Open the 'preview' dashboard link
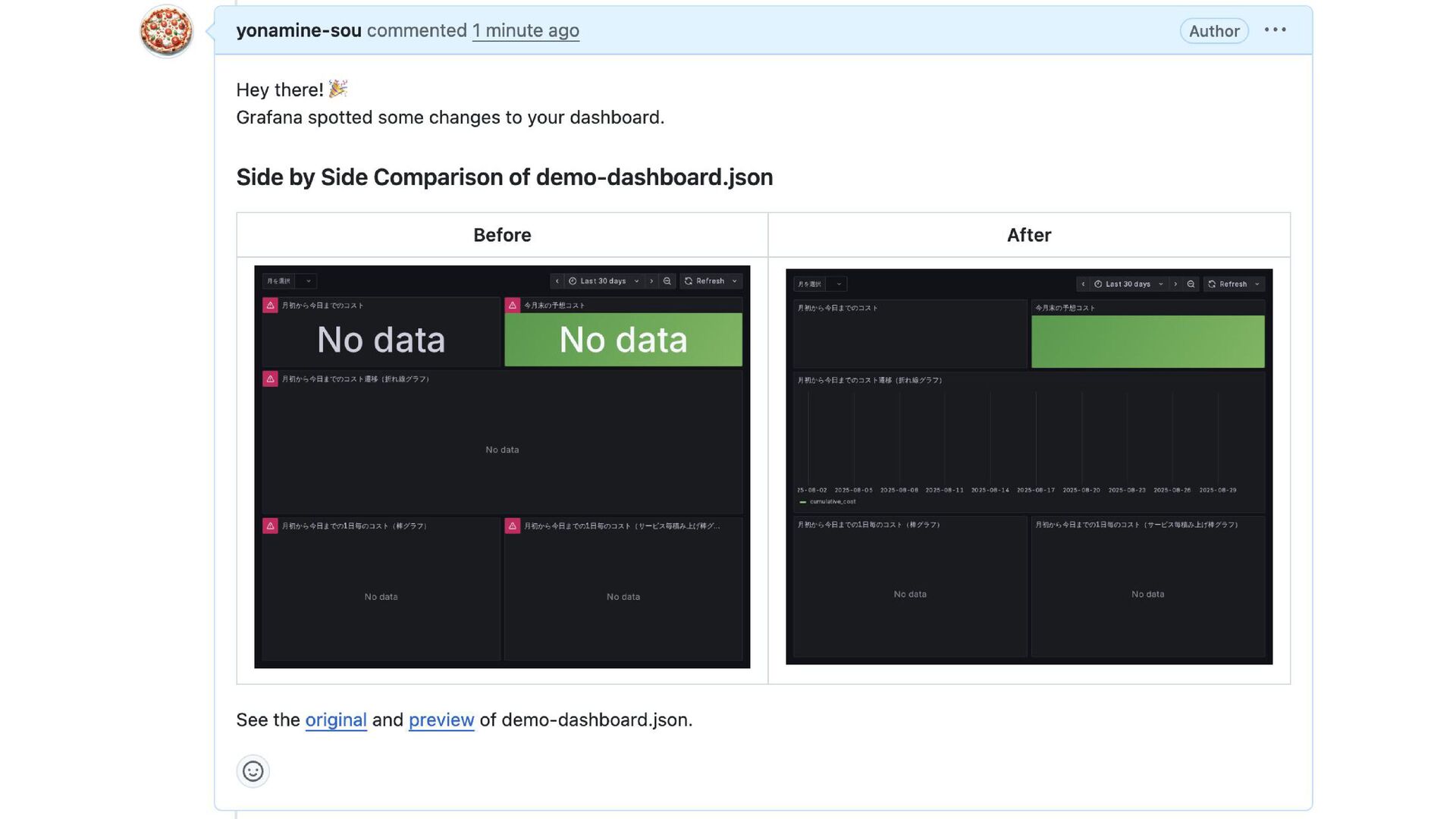1456x819 pixels. (x=441, y=720)
